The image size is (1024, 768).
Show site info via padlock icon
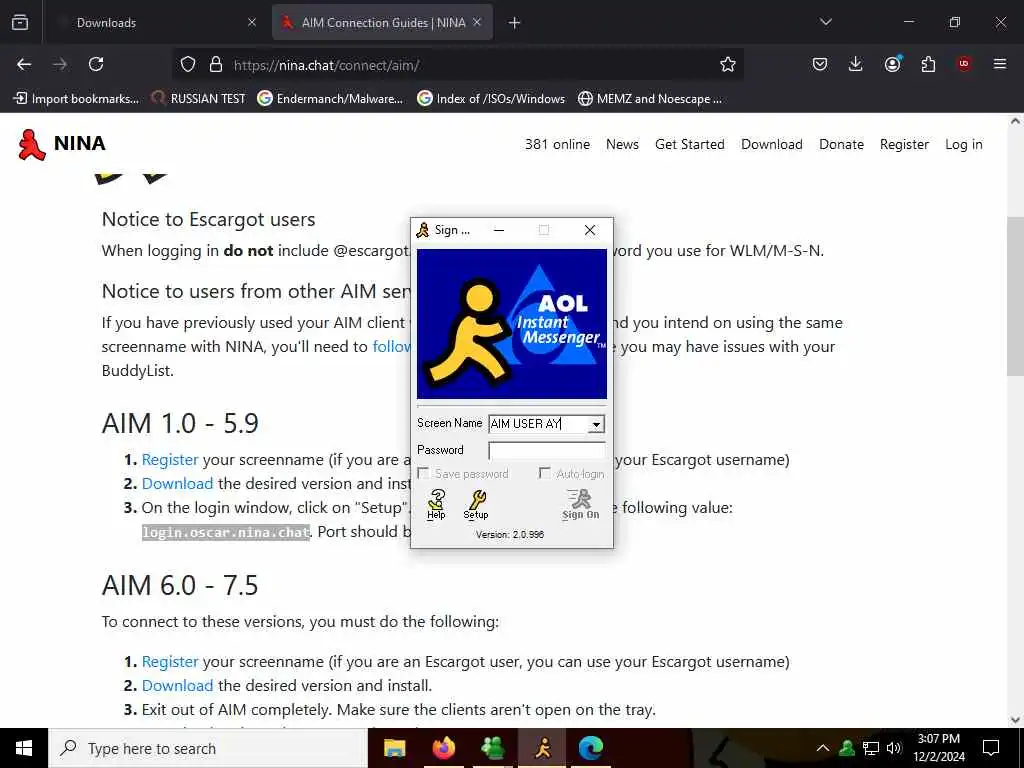point(216,64)
